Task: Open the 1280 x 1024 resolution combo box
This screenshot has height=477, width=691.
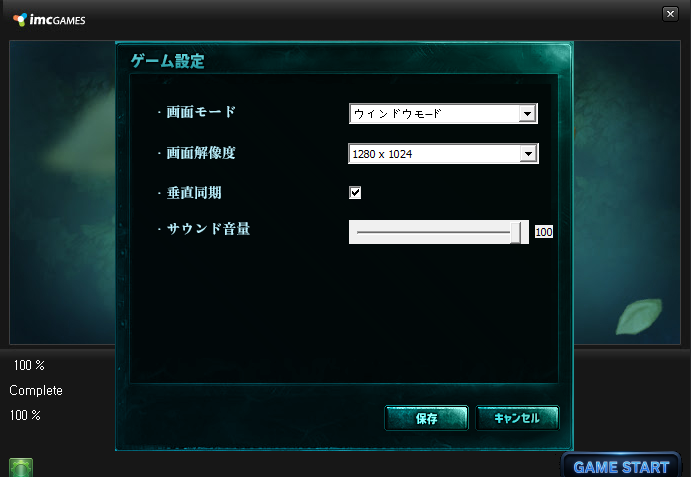Action: tap(443, 153)
